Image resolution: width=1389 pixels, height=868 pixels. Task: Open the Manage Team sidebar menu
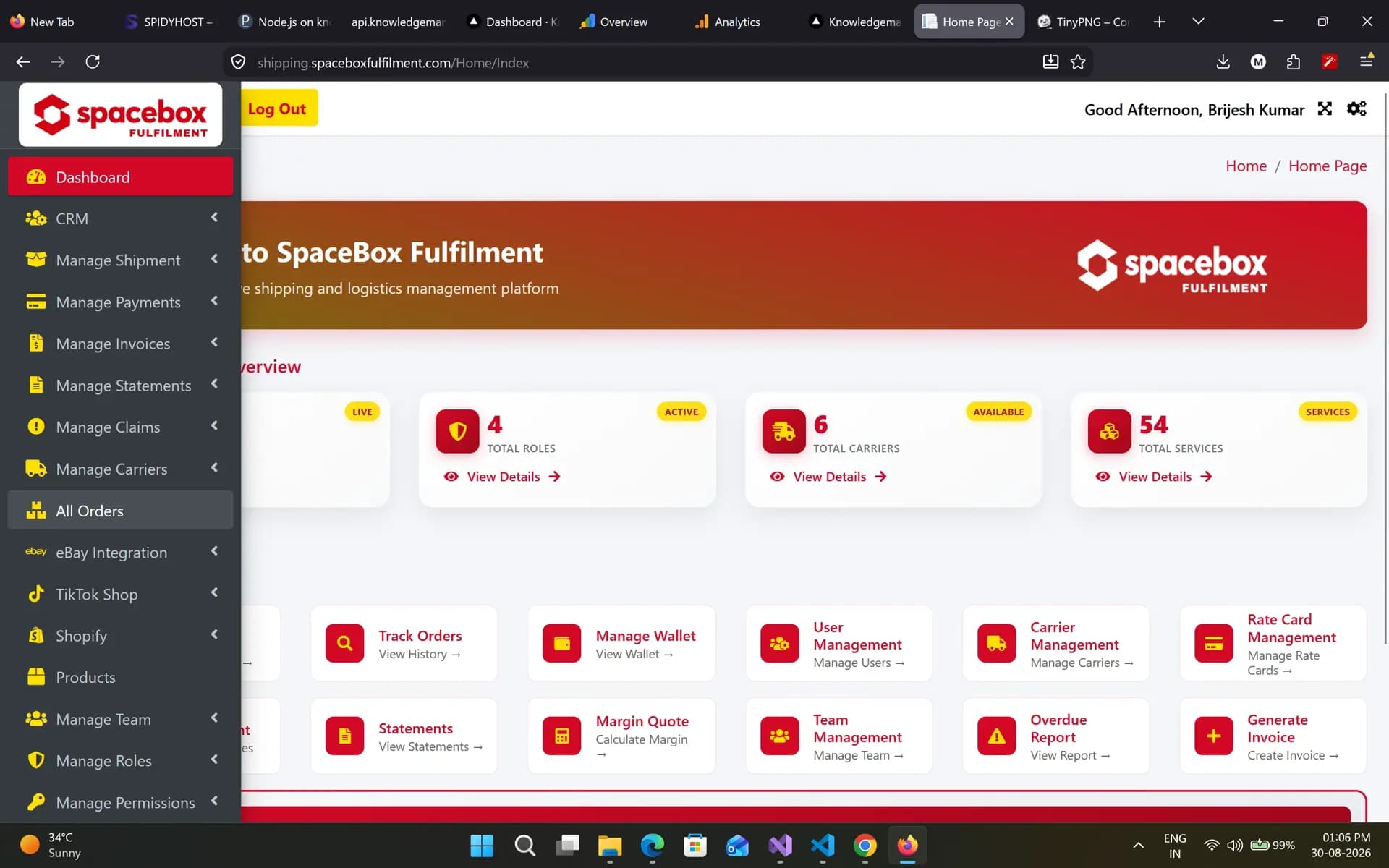pos(120,719)
